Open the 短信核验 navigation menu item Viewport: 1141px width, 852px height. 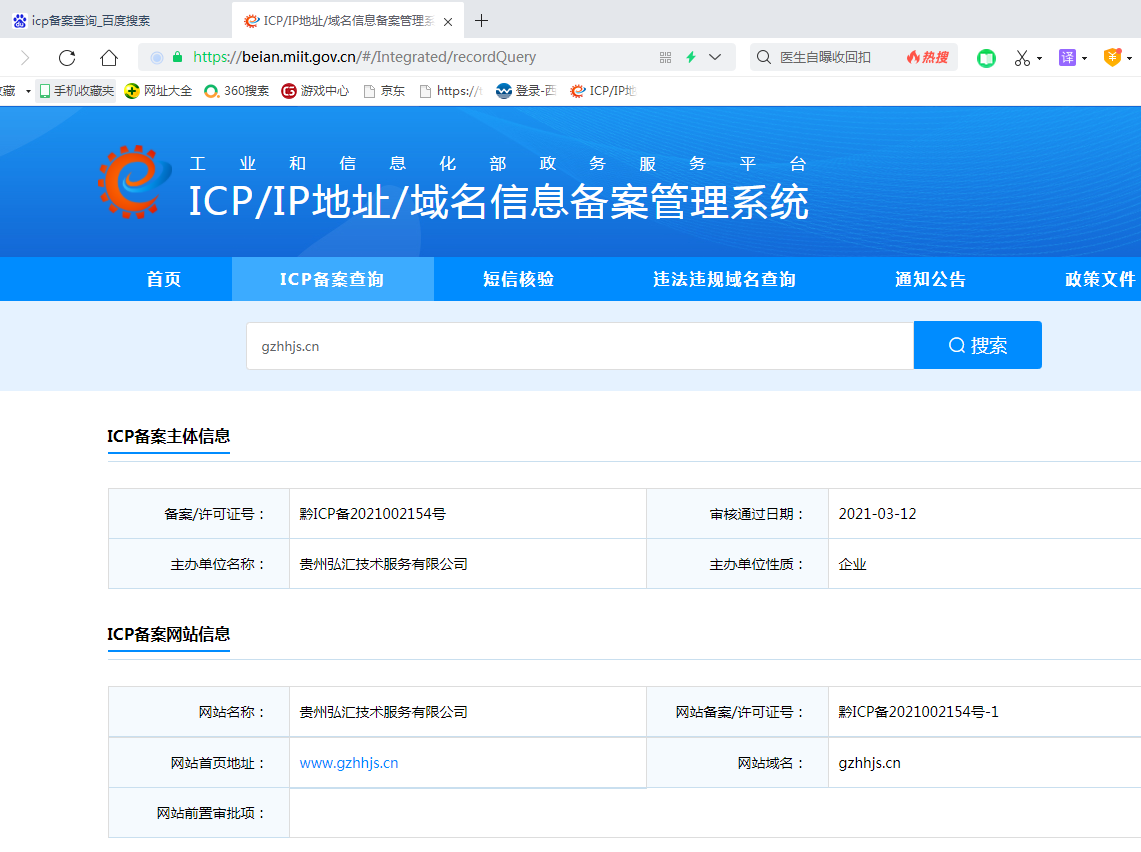[518, 279]
